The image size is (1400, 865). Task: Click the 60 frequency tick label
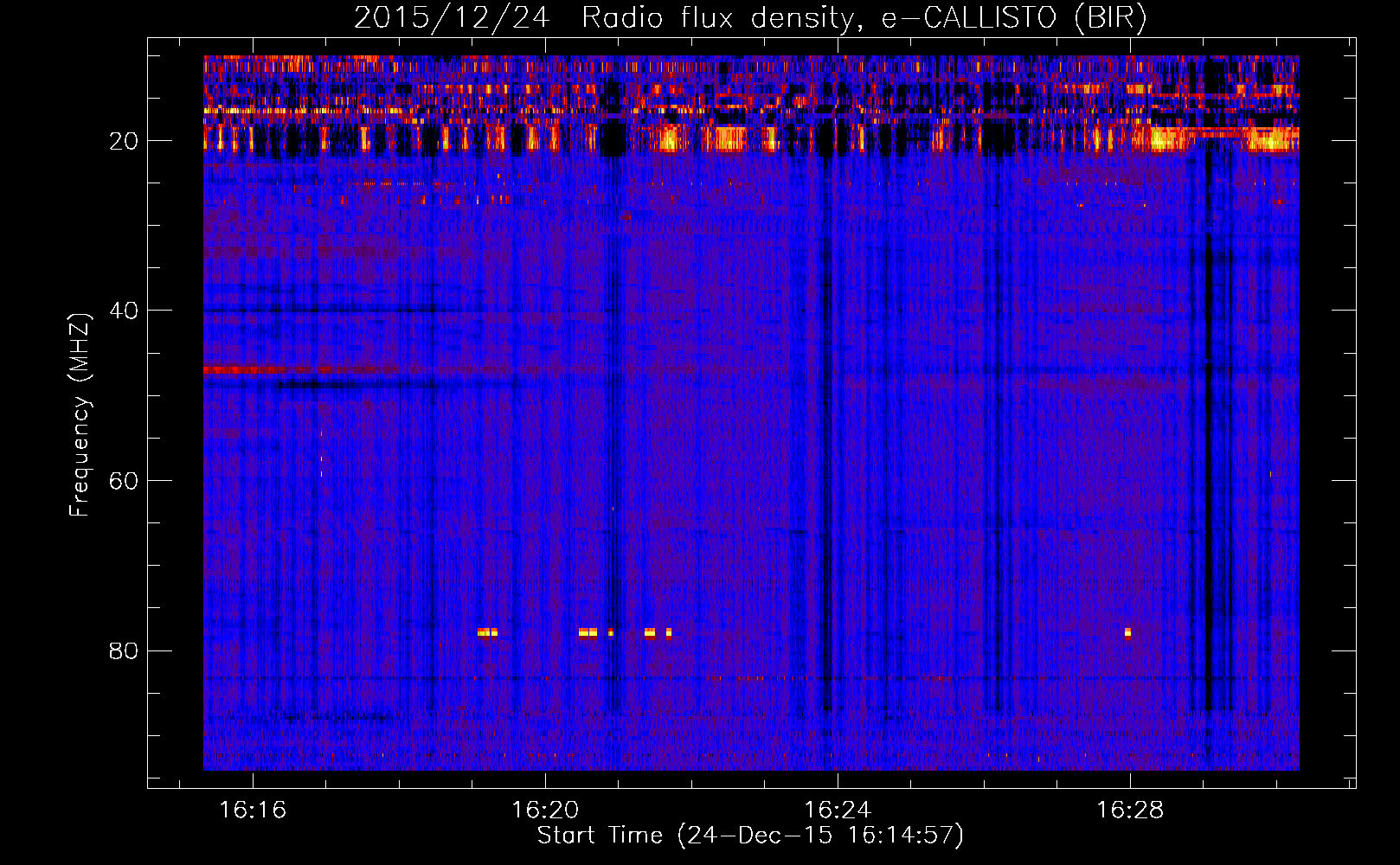125,480
